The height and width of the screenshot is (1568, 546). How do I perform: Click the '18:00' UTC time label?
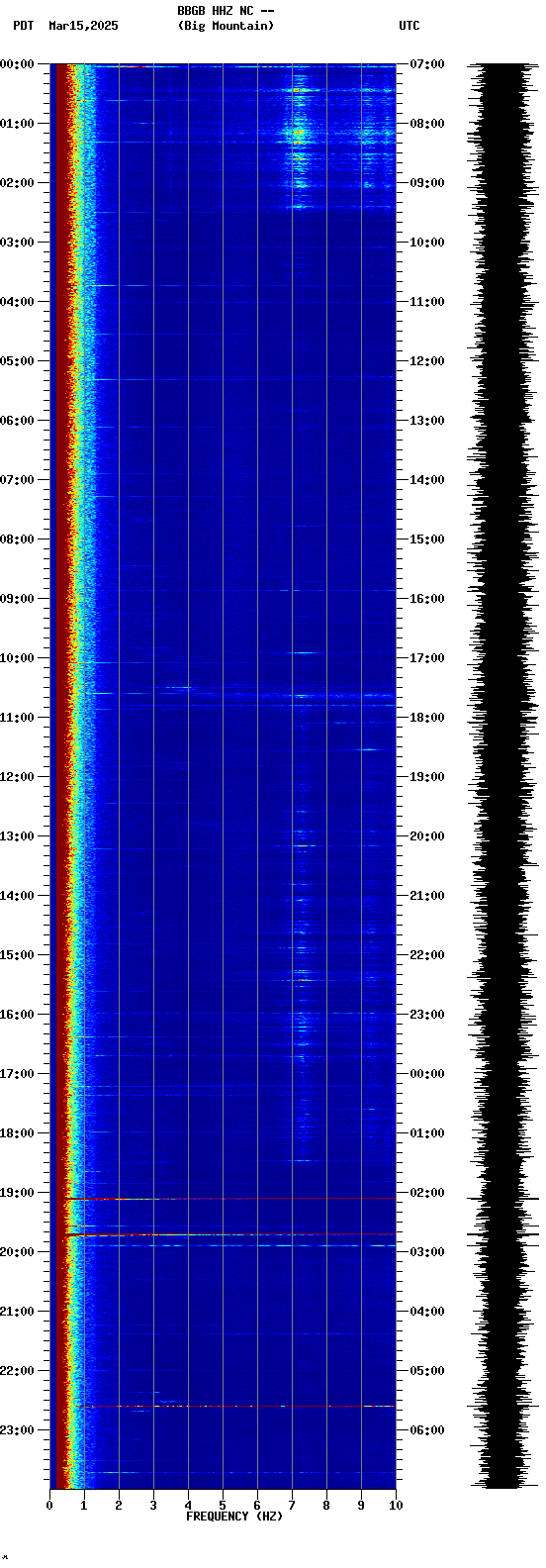[427, 718]
